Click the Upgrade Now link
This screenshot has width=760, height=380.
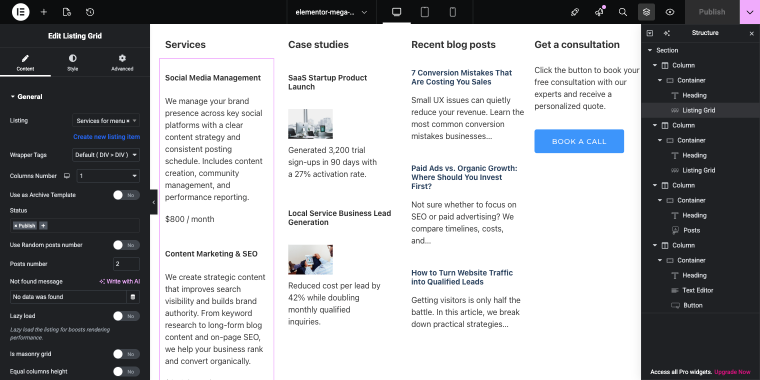click(732, 372)
